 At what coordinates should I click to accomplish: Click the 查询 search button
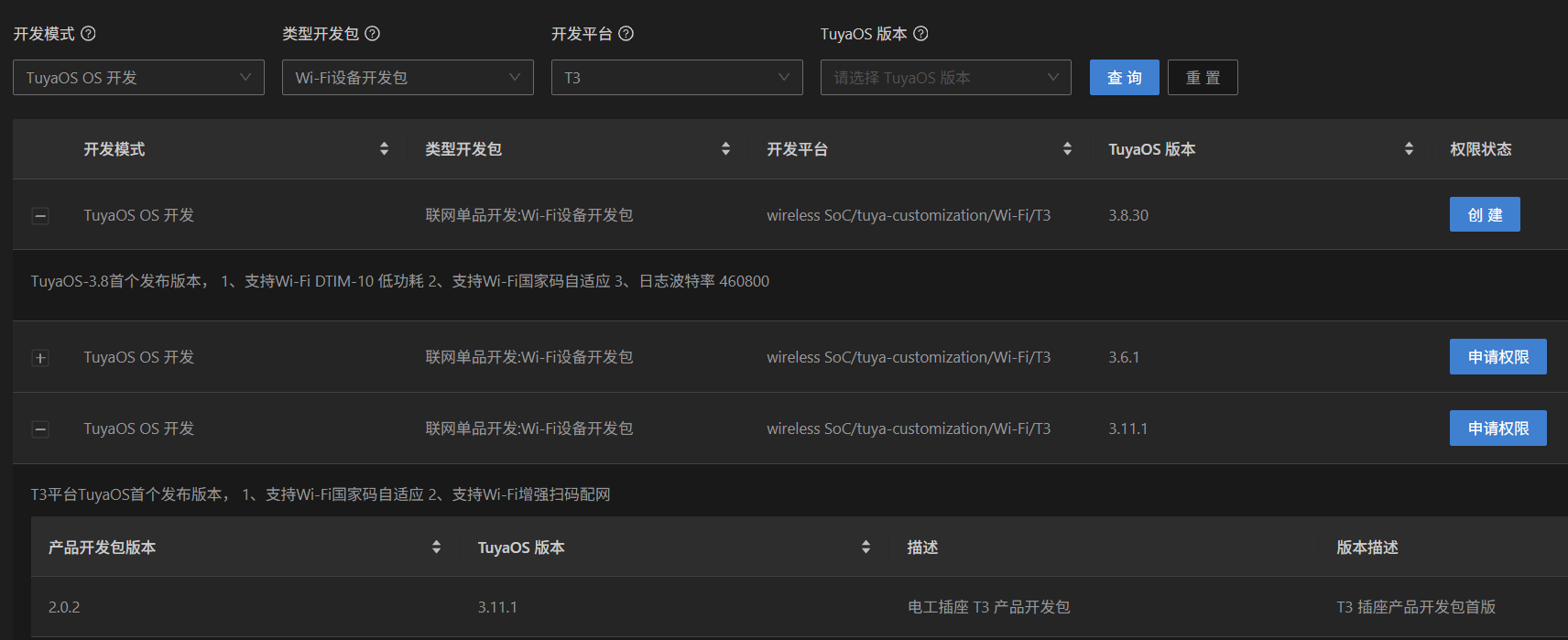[x=1125, y=78]
